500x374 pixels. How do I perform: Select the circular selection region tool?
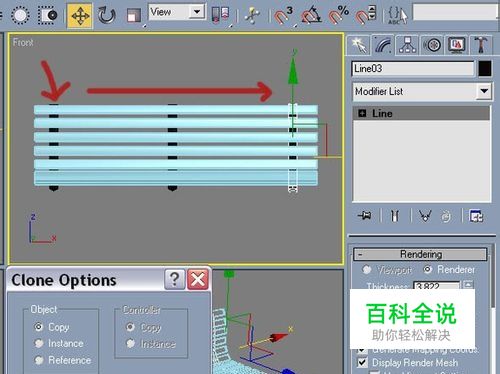coord(20,15)
